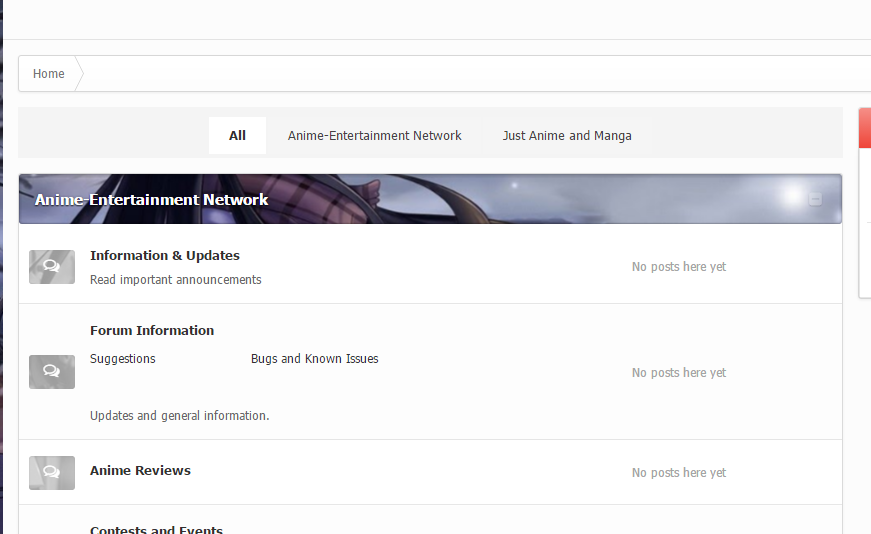Click 'No posts here yet' beside Information & Updates
The image size is (871, 534).
(679, 267)
